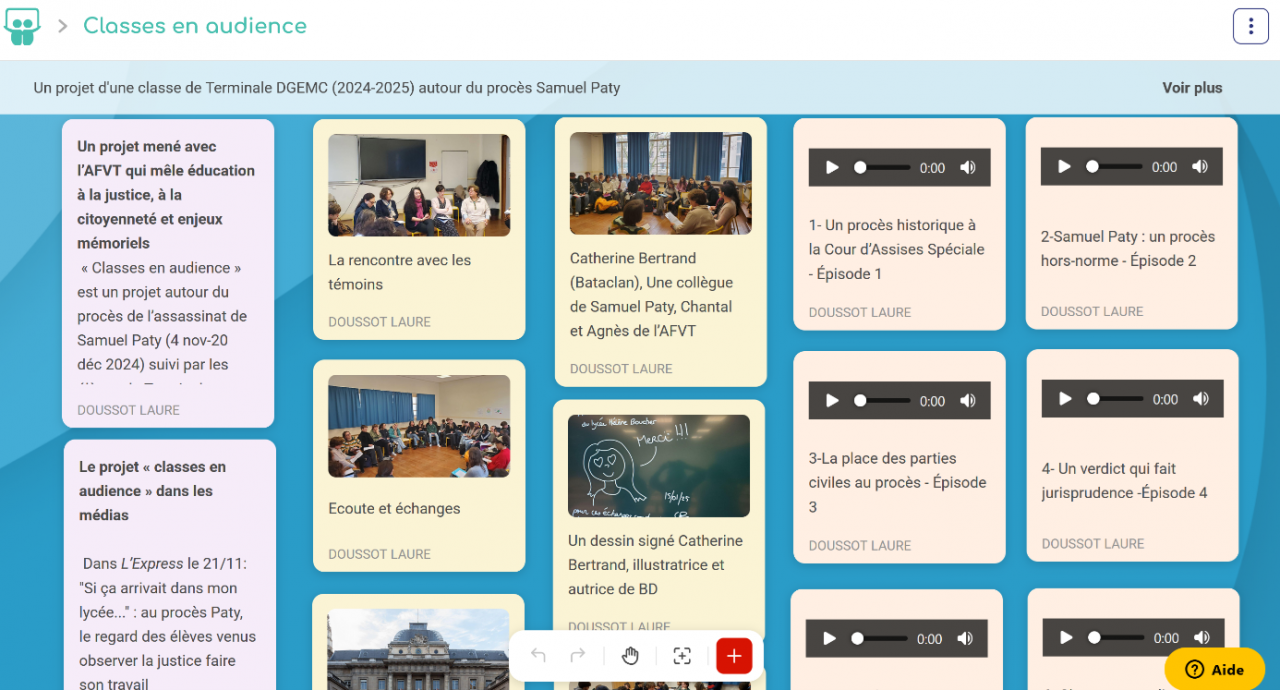The image size is (1280, 690).
Task: Mute the Épisode 1 audio player
Action: (x=967, y=168)
